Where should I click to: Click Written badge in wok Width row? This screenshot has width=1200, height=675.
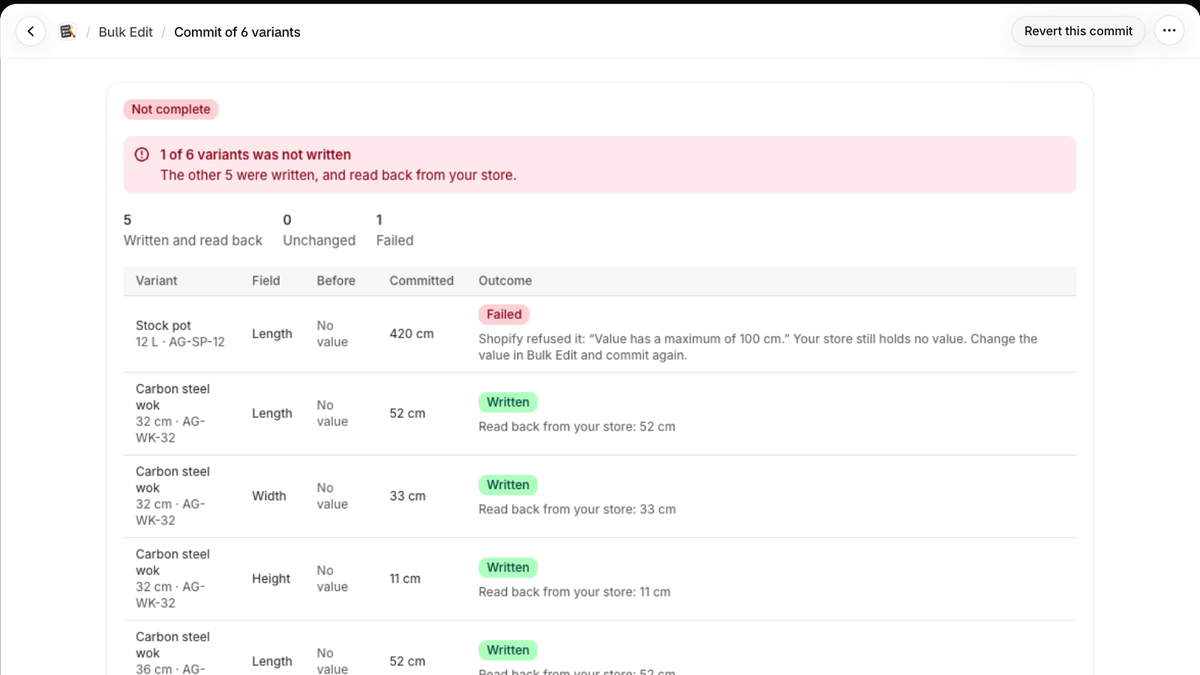[508, 485]
